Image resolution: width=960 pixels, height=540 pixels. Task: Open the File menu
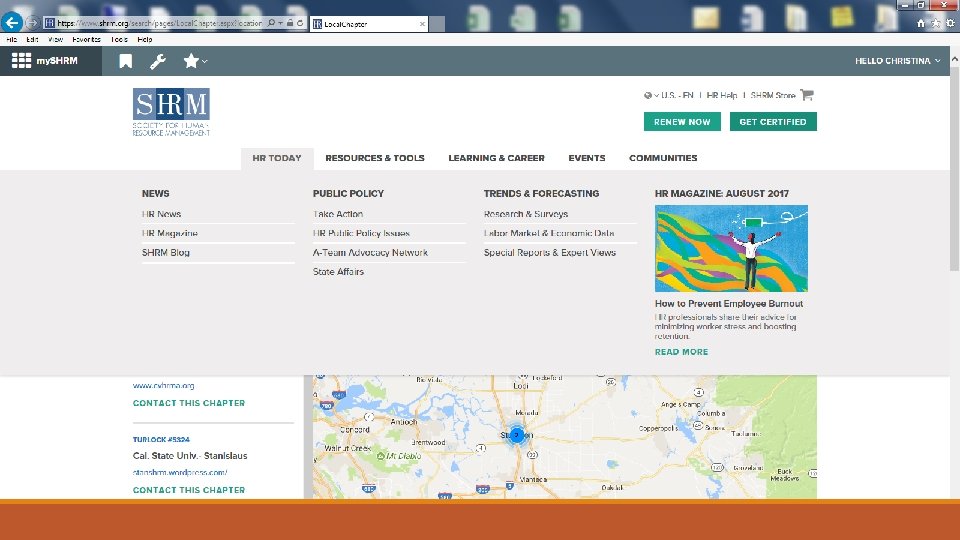(12, 39)
